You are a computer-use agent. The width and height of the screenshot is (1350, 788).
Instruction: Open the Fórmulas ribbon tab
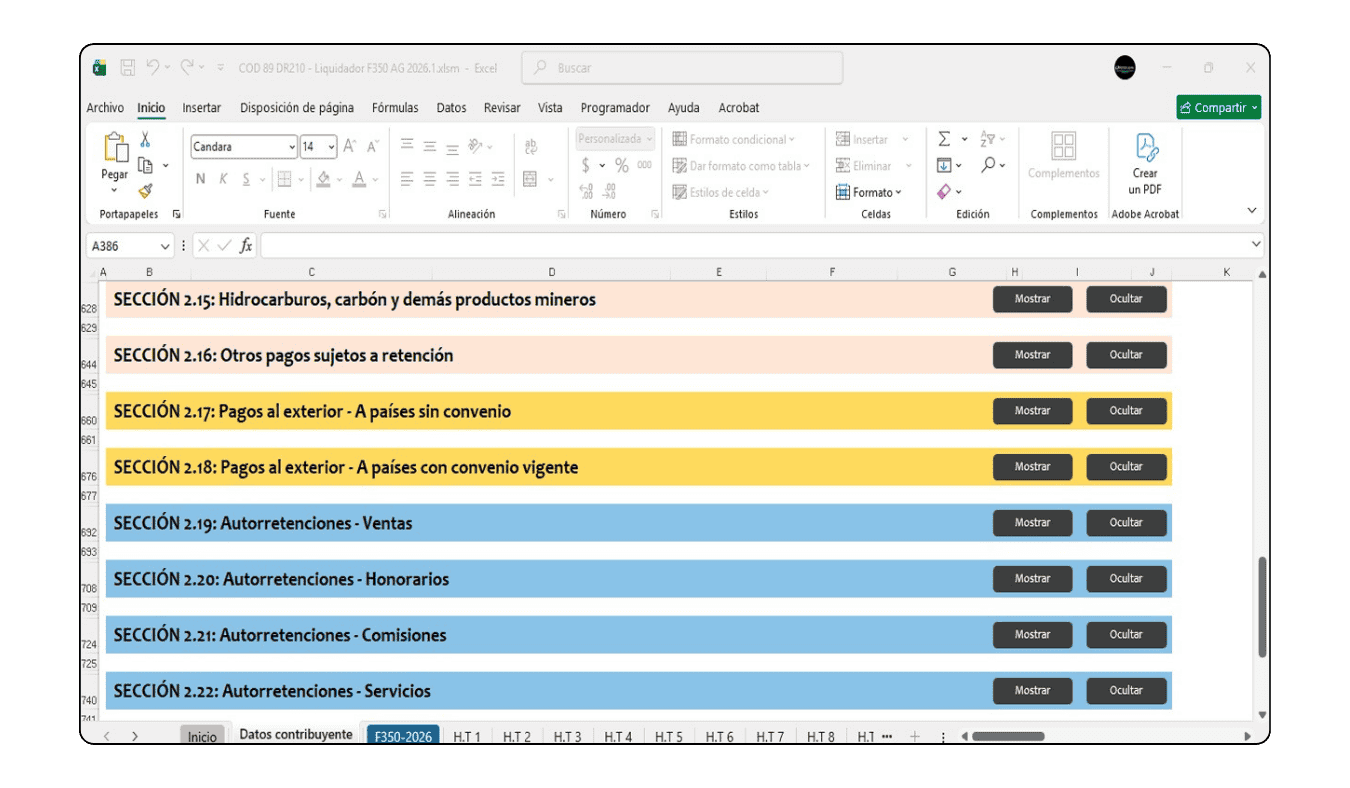(x=395, y=108)
